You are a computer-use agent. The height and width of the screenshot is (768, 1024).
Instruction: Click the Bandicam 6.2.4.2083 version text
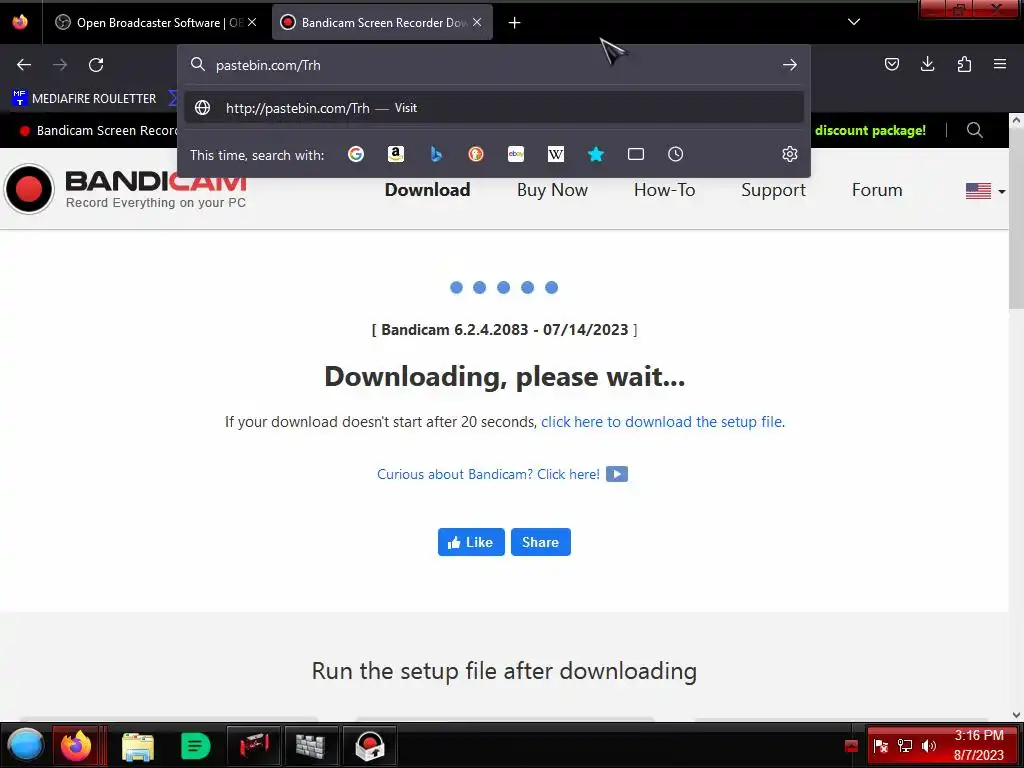pyautogui.click(x=504, y=330)
